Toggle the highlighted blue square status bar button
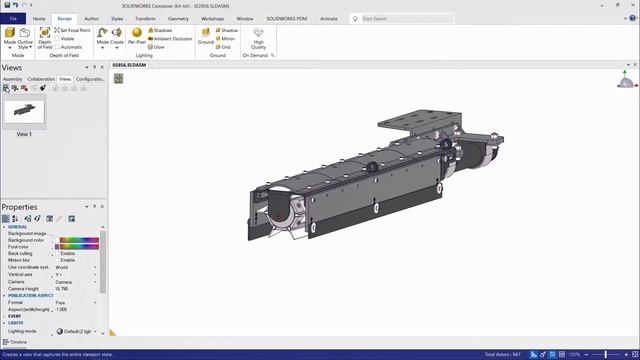This screenshot has width=640, height=360. pos(552,354)
